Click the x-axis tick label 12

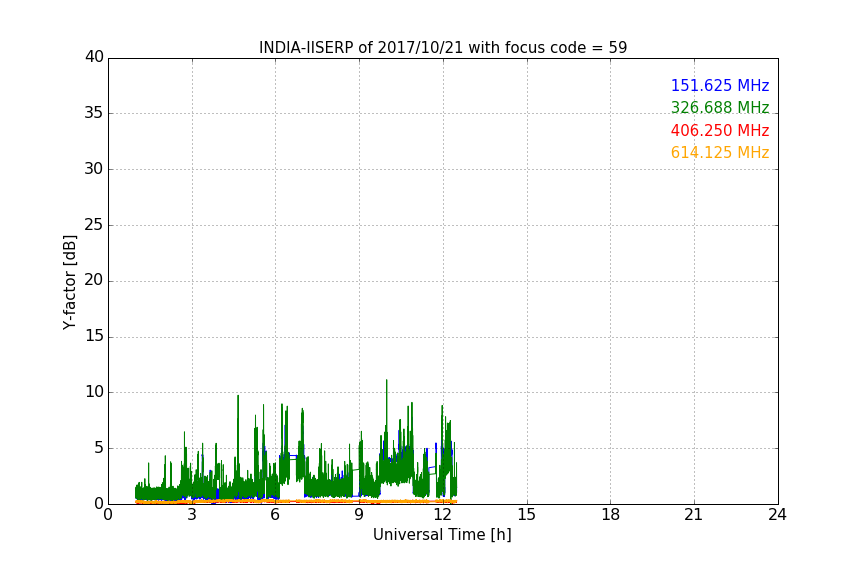[443, 515]
